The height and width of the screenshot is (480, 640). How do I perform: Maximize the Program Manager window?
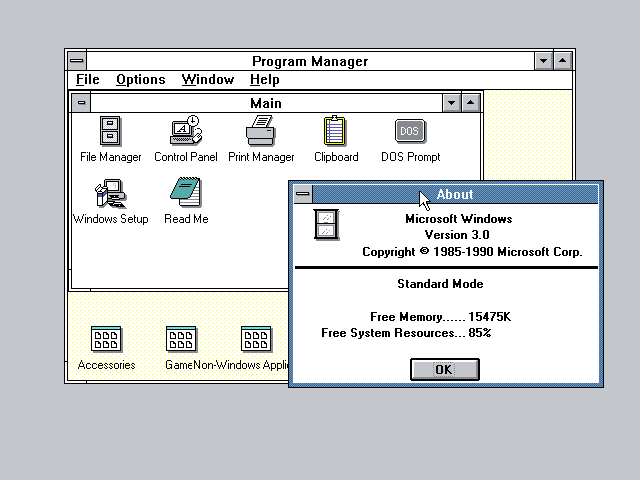point(563,61)
